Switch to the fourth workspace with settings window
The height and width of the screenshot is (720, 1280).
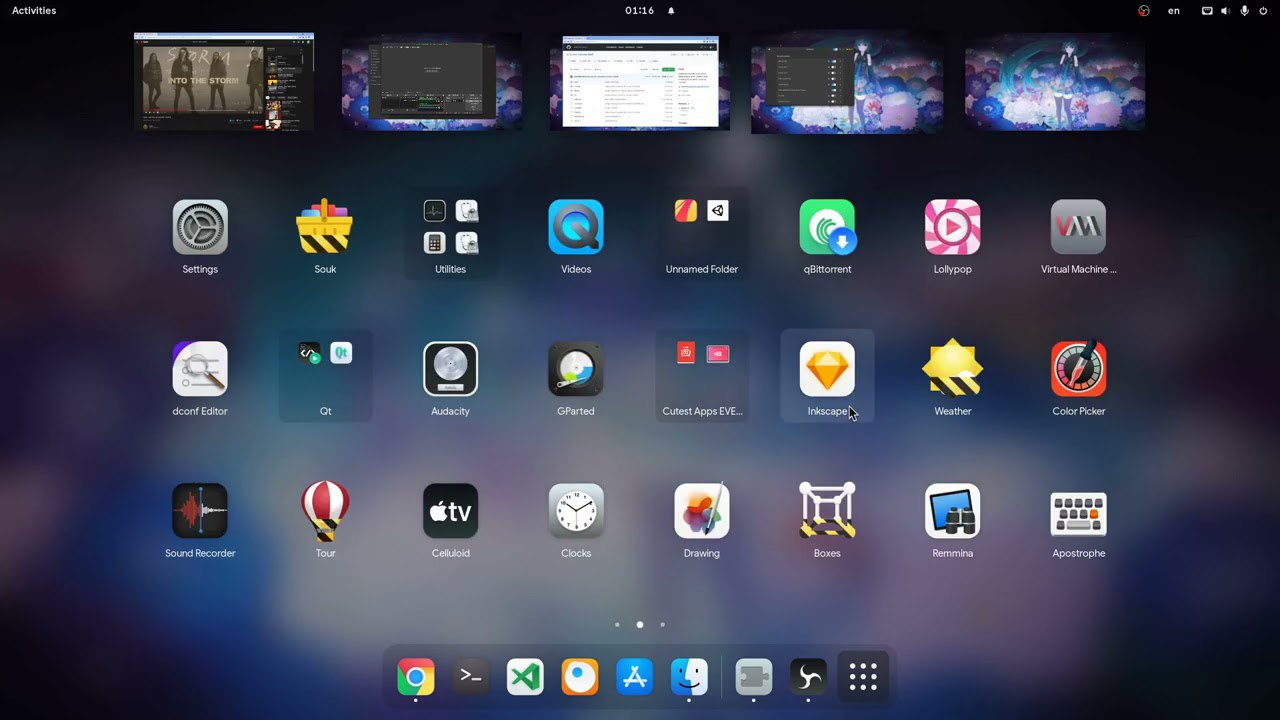coord(847,82)
